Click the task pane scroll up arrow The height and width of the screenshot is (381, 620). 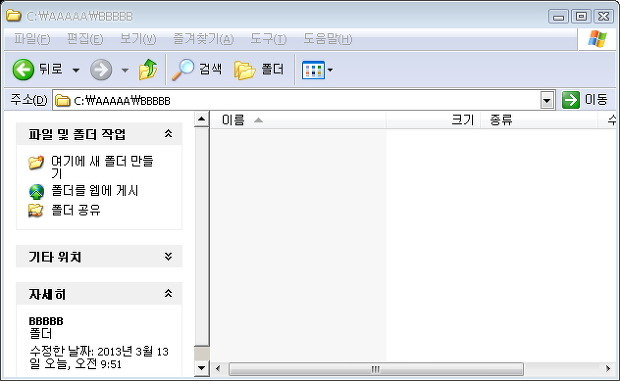tap(202, 119)
